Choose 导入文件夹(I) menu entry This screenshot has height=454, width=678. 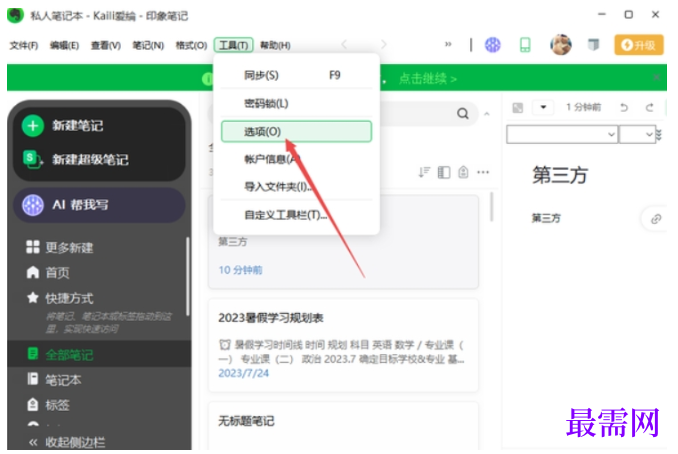click(x=296, y=186)
